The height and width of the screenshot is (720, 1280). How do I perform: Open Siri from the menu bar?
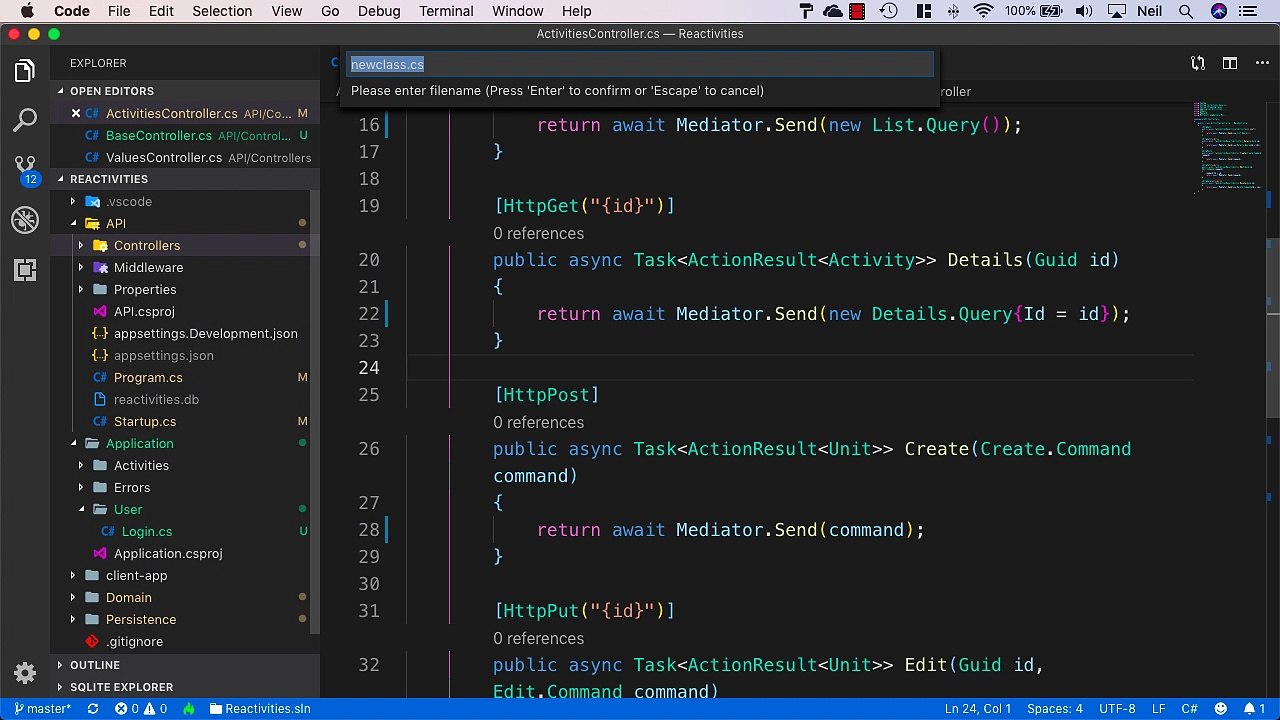coord(1219,11)
